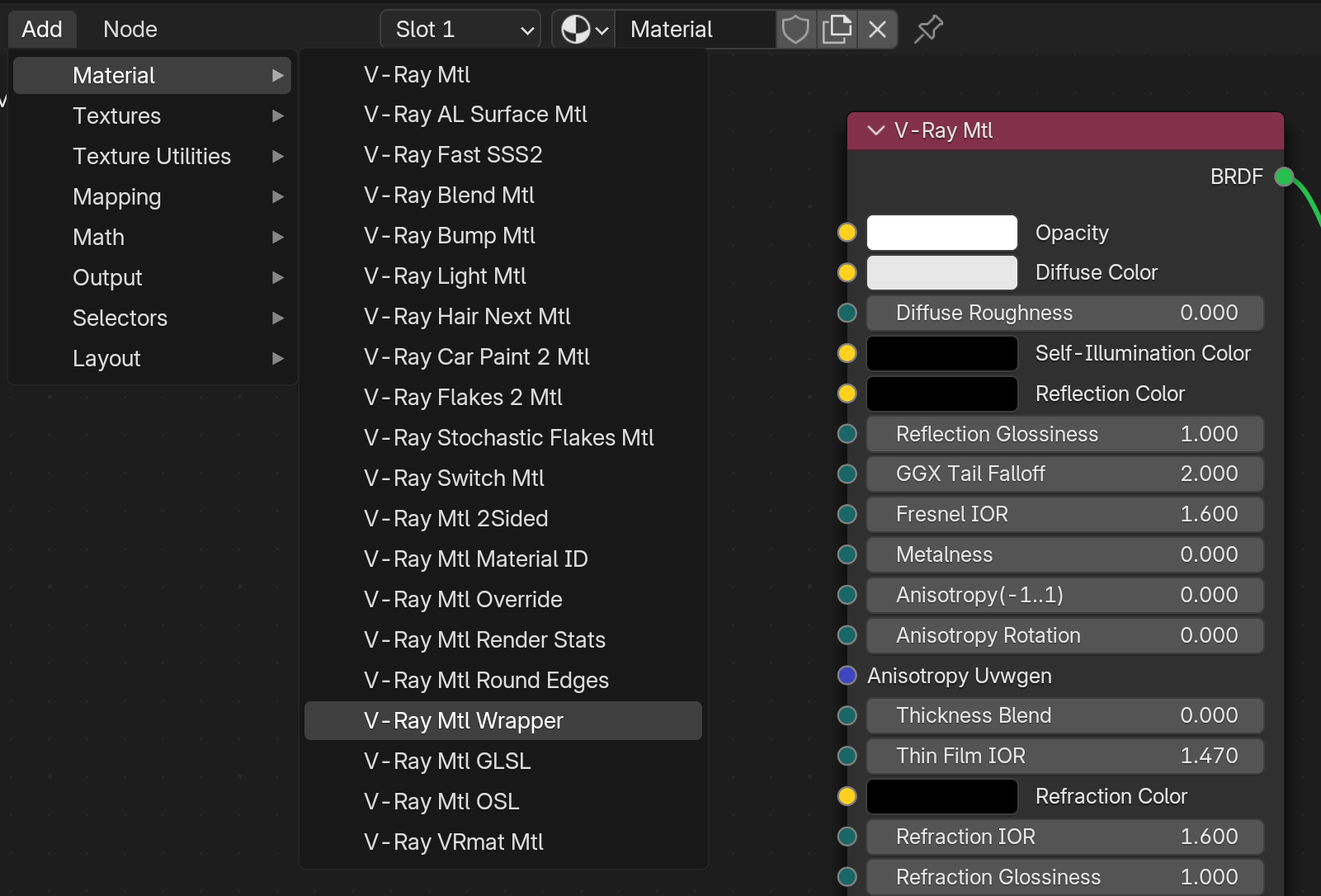Add V-Ray Light Mtl node

[x=503, y=276]
